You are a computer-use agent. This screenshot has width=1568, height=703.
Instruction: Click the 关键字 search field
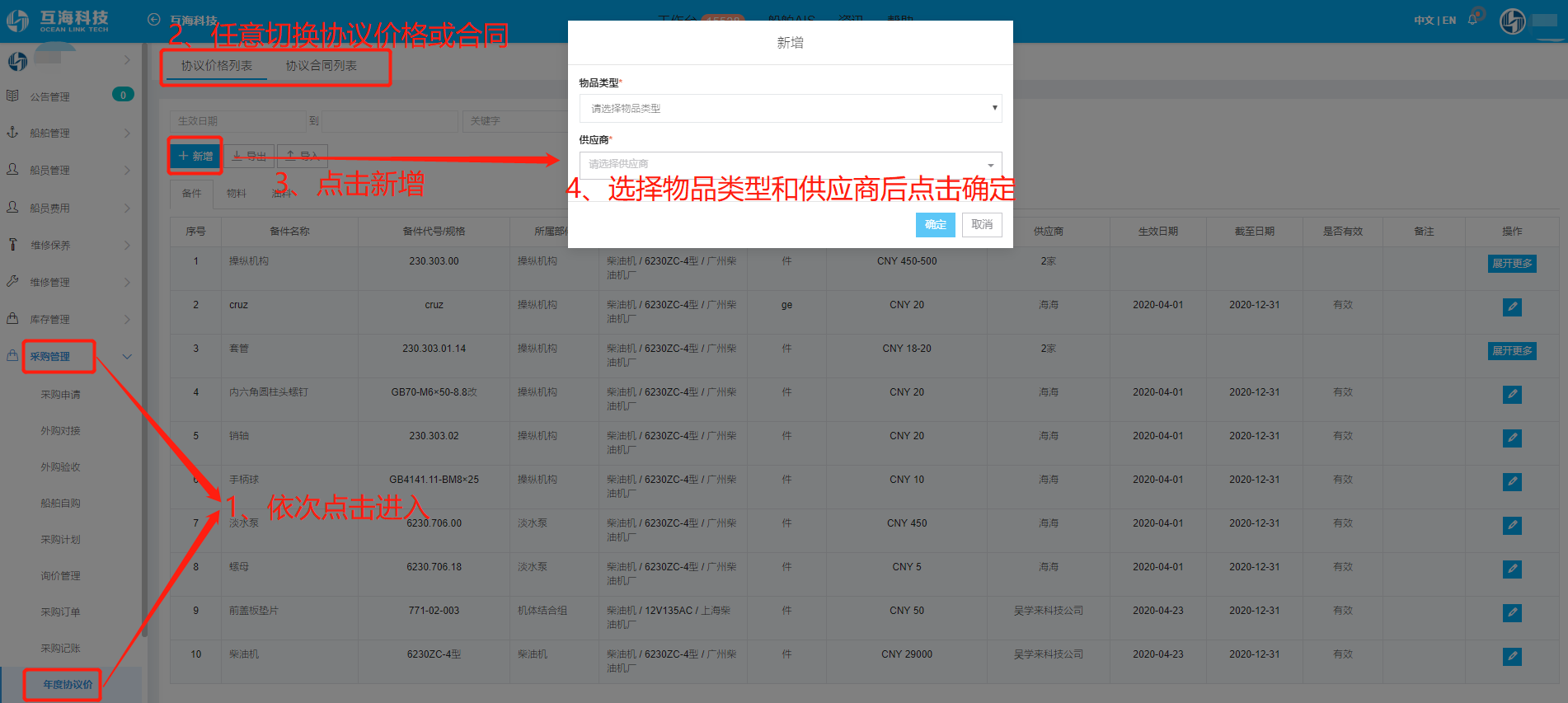[x=515, y=120]
